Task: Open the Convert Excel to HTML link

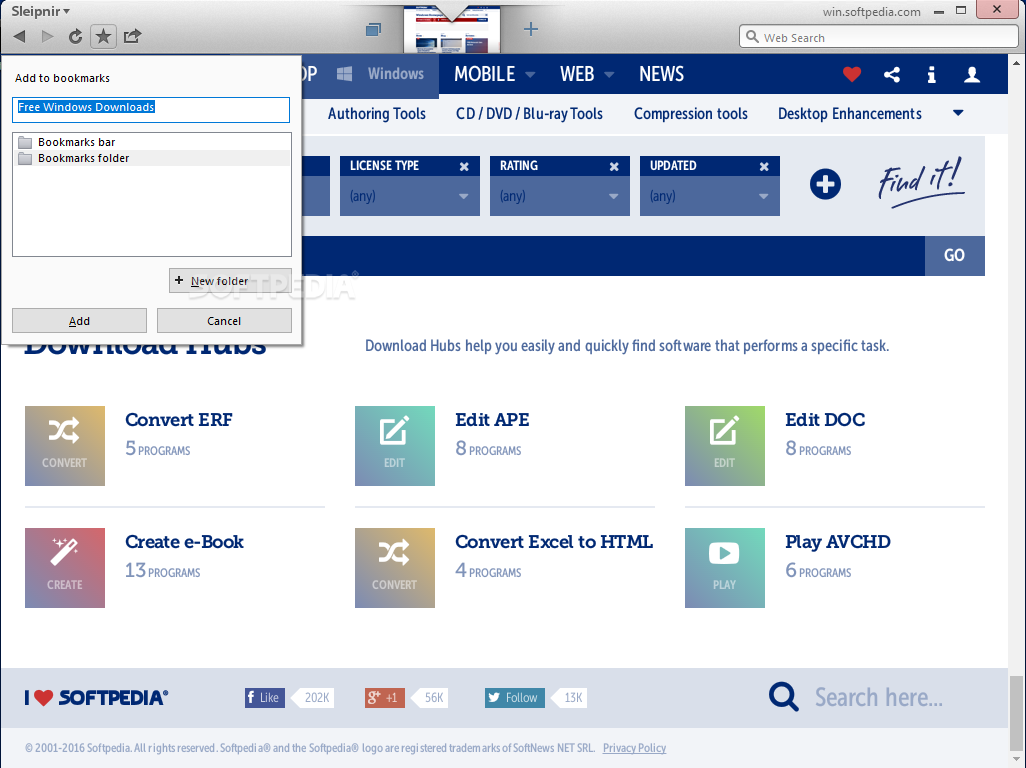Action: pyautogui.click(x=554, y=542)
